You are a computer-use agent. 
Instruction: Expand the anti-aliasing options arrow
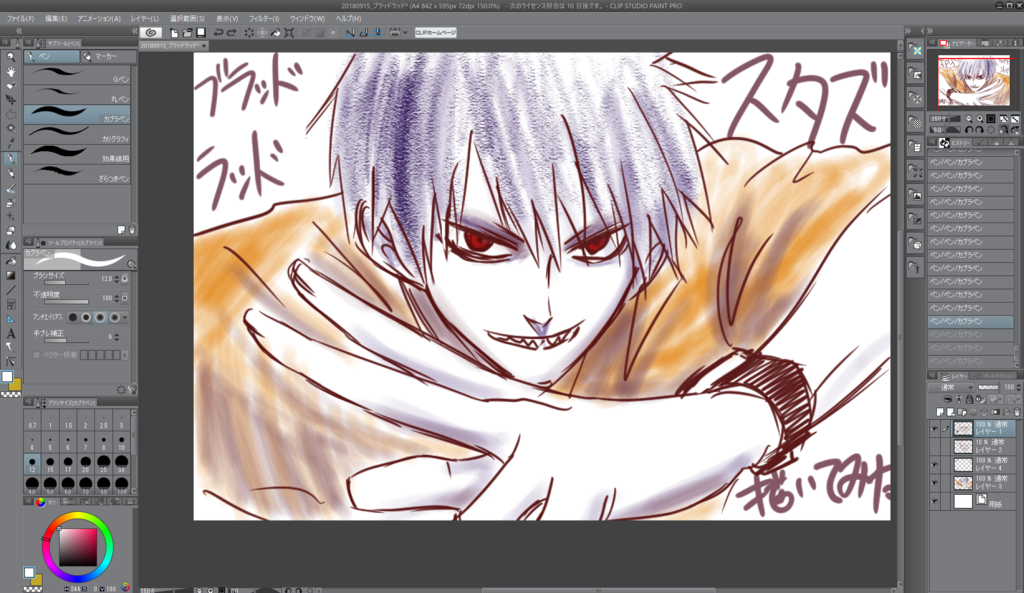tap(125, 317)
